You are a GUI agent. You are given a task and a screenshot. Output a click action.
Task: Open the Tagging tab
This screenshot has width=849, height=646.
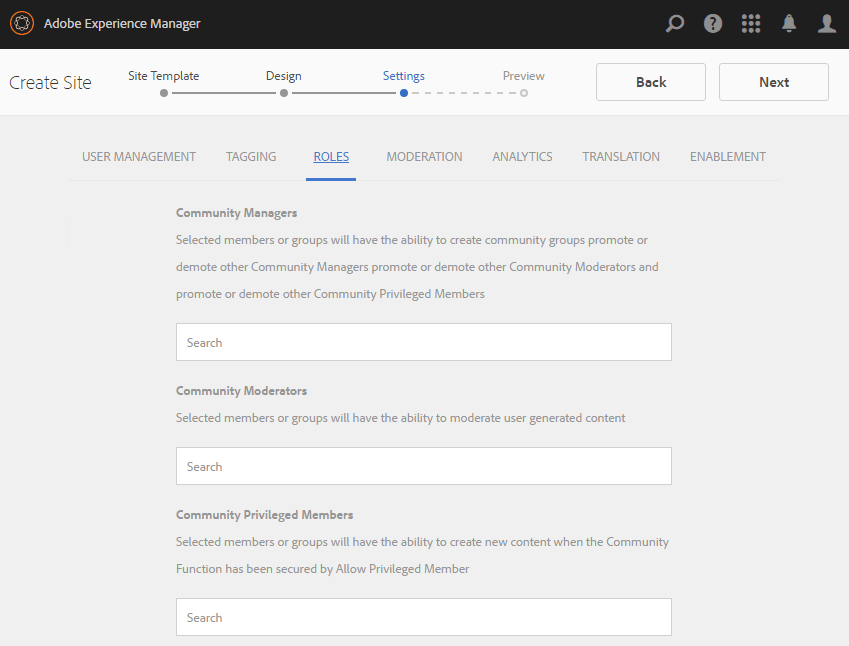[251, 157]
